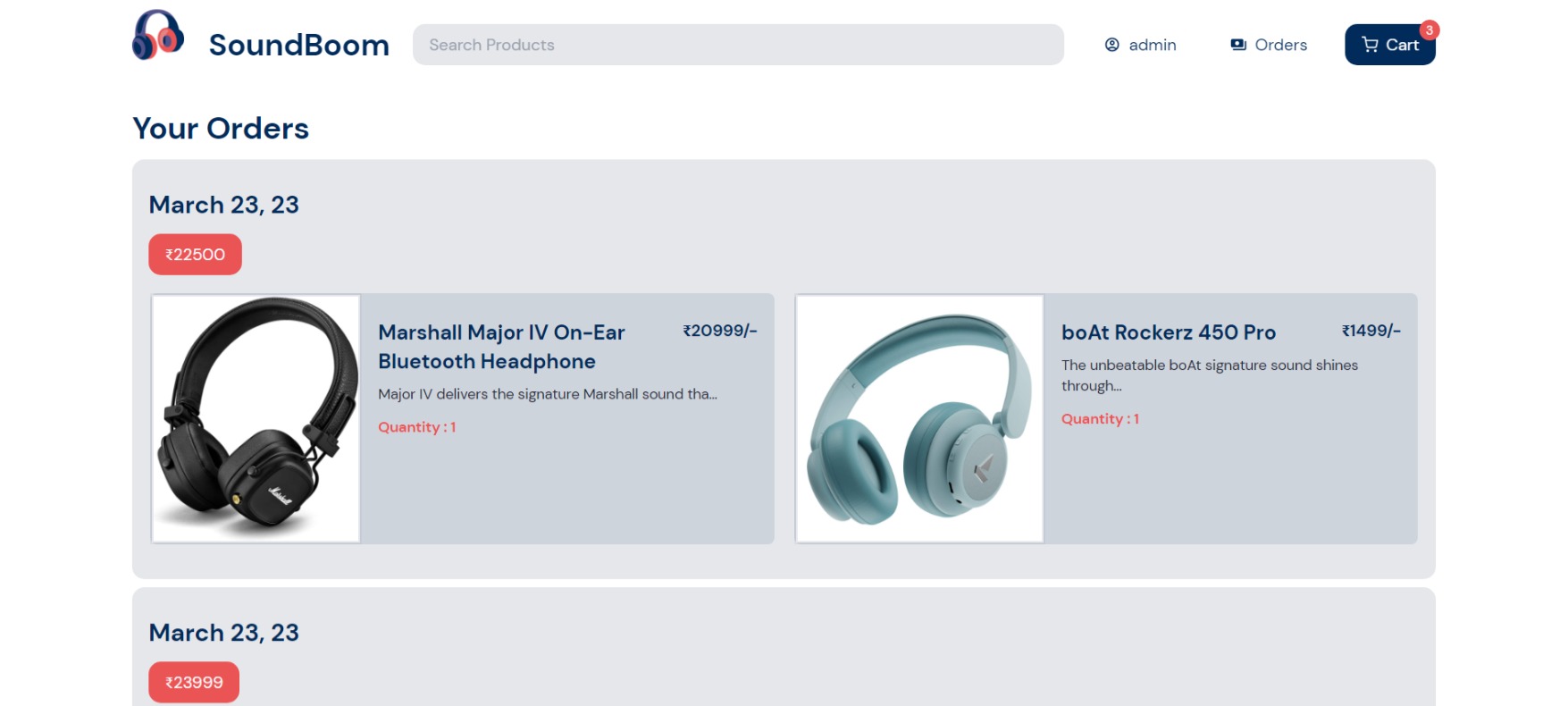Click the cart item count badge showing 3
Screen dimensions: 1568x706
pyautogui.click(x=1430, y=30)
